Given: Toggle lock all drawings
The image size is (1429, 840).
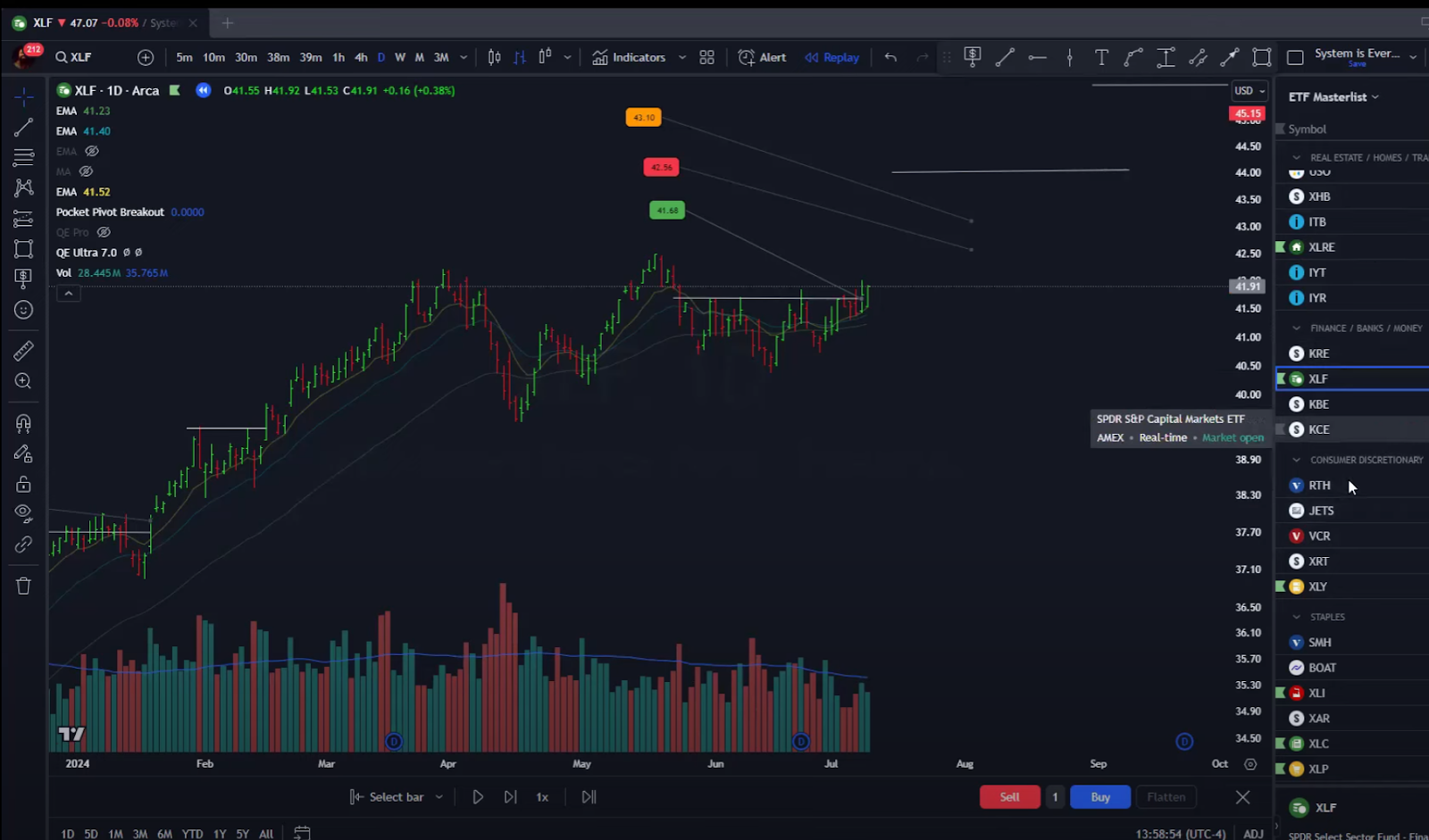Looking at the screenshot, I should coord(23,484).
